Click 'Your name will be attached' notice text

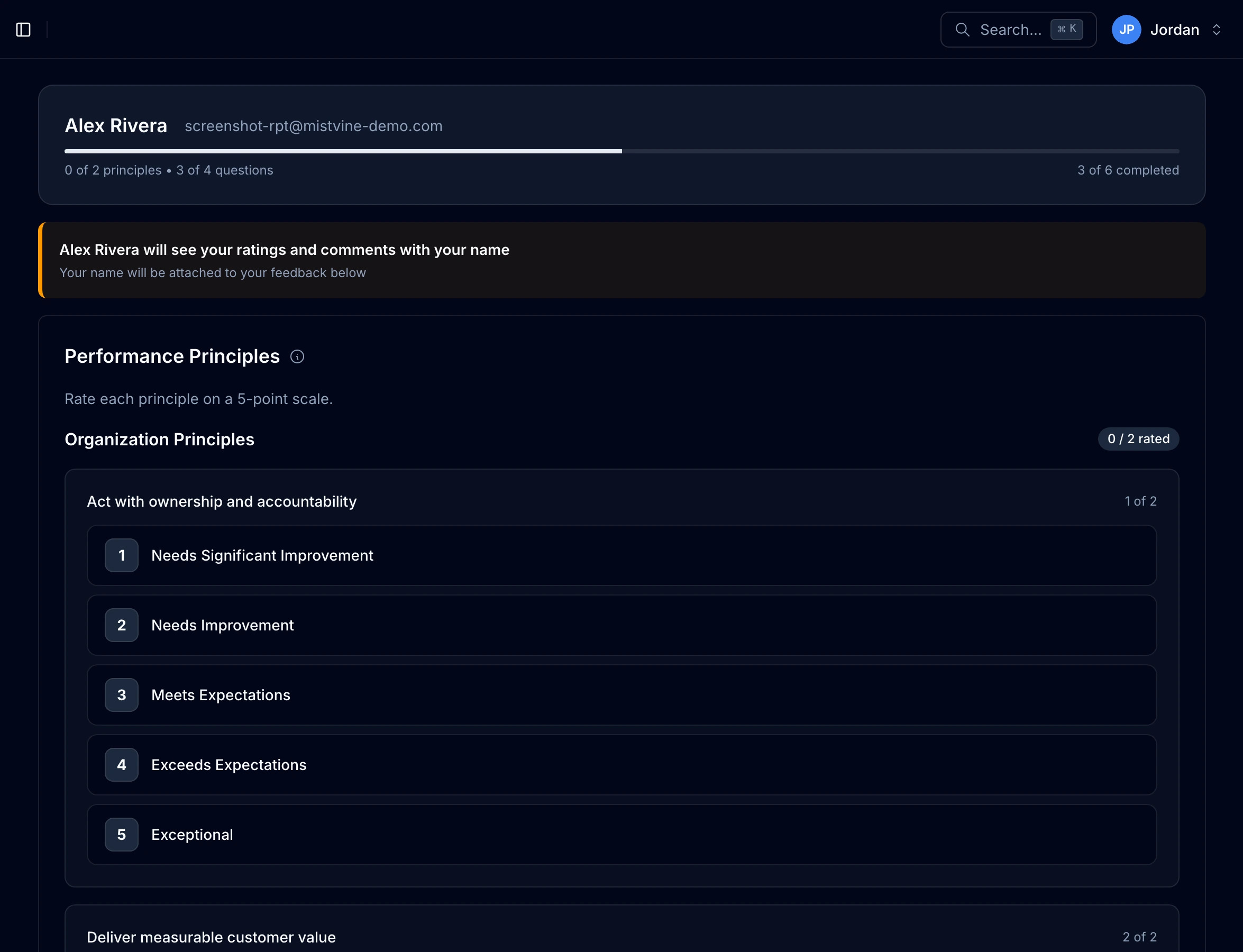tap(213, 273)
